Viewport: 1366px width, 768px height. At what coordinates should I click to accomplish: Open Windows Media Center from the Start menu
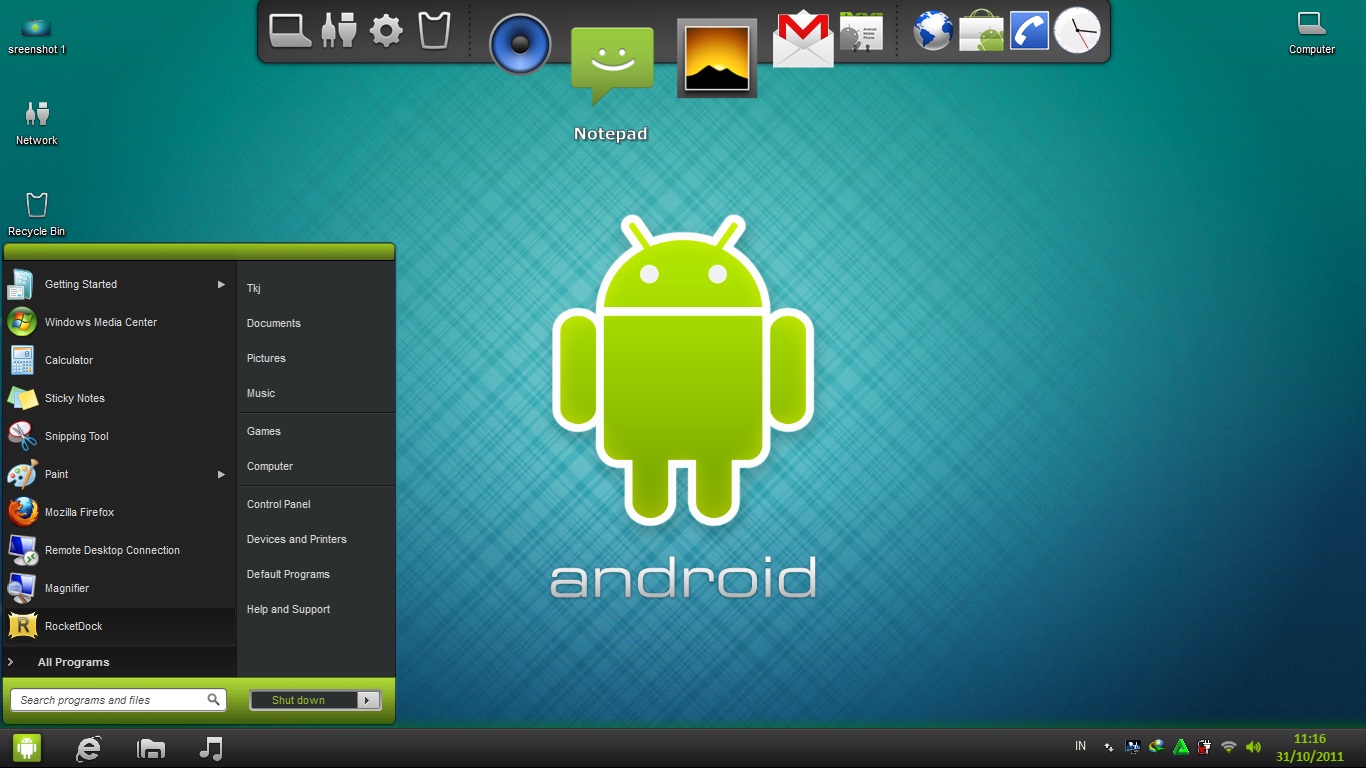pyautogui.click(x=118, y=322)
